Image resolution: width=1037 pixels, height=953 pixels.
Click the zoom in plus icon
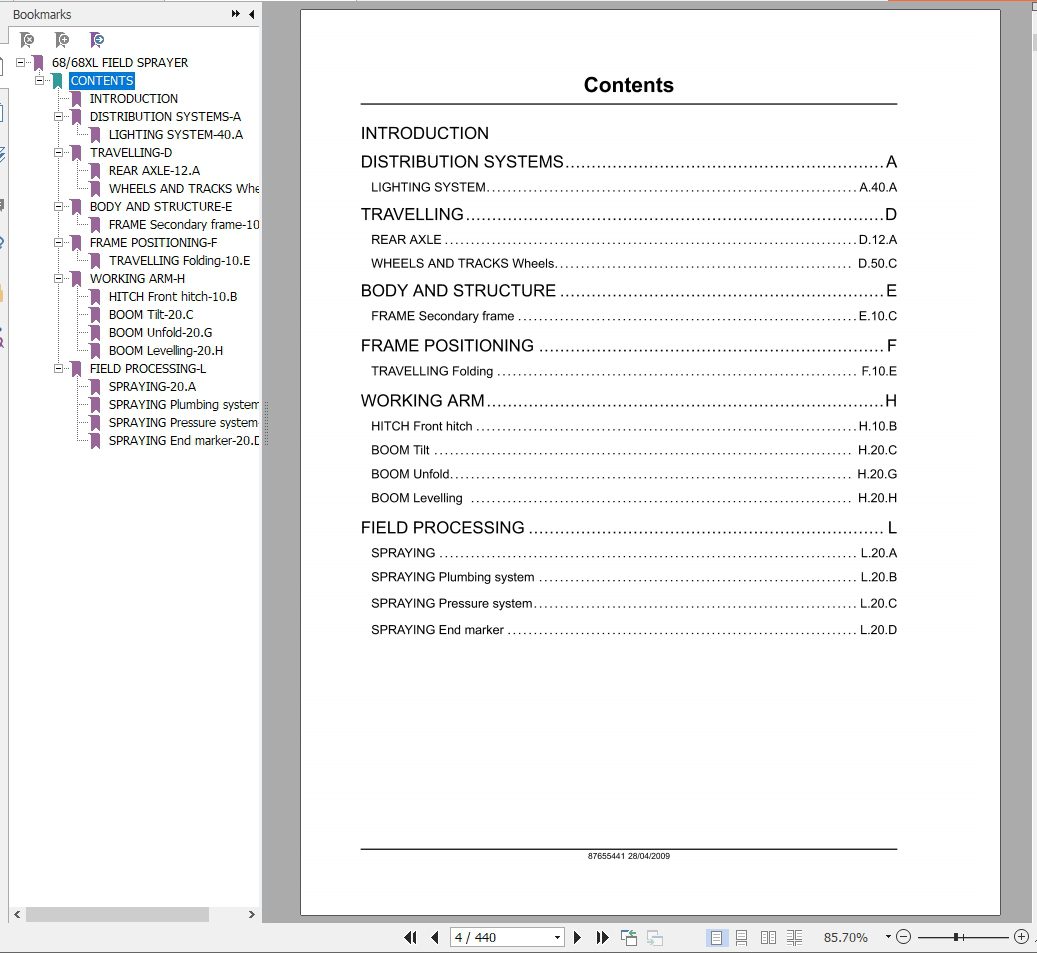(1021, 936)
